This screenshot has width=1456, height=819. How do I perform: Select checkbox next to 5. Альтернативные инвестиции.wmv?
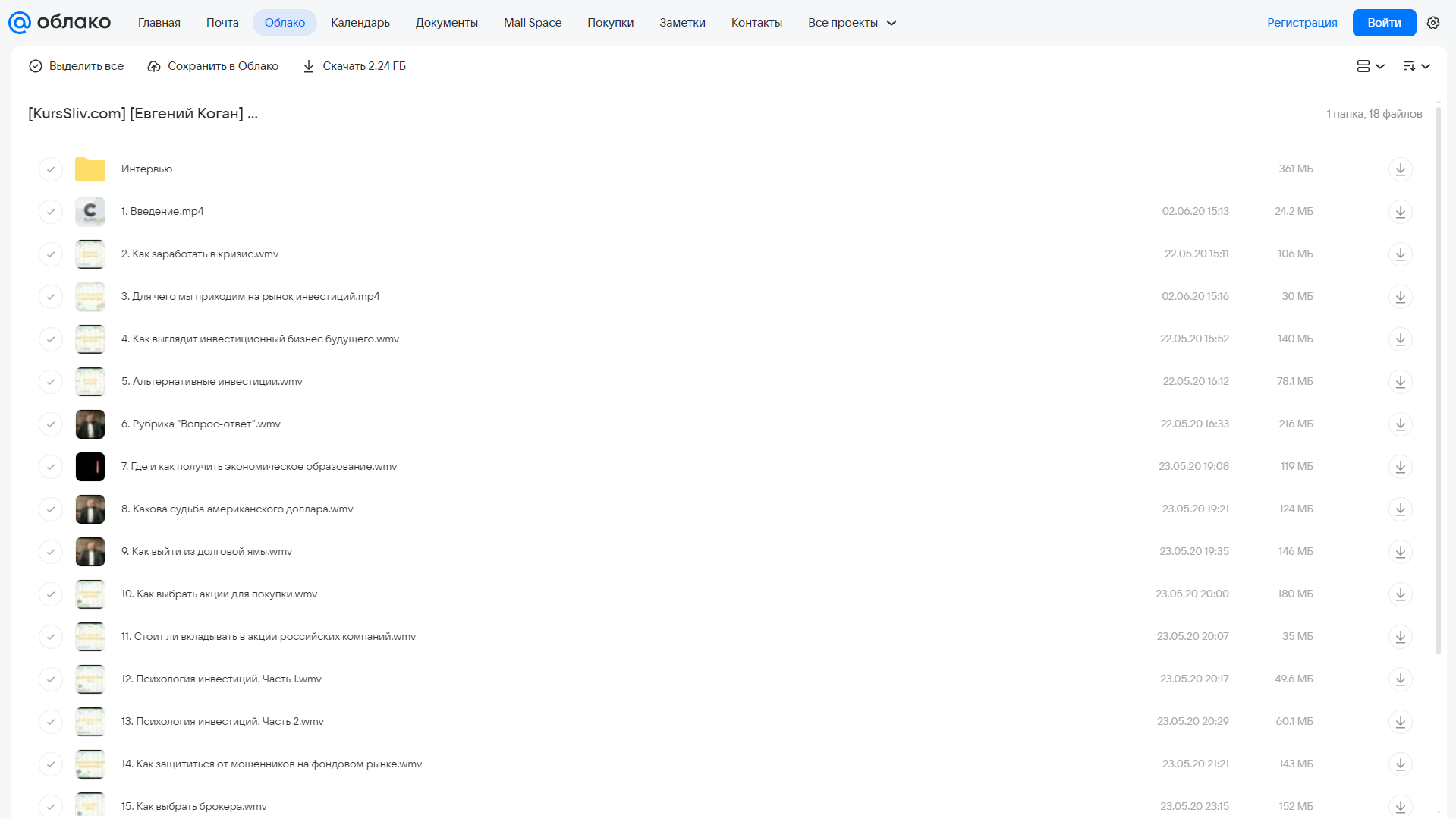(51, 381)
